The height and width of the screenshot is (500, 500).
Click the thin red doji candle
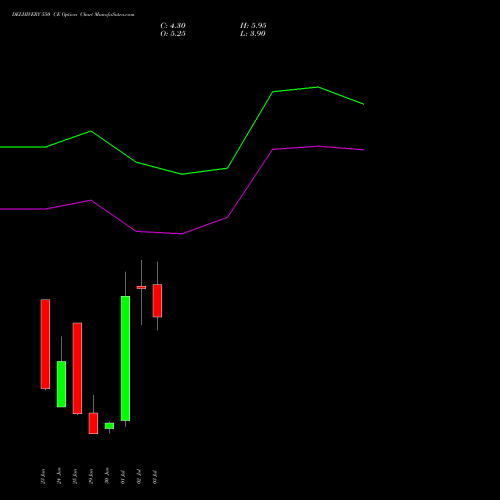point(141,287)
